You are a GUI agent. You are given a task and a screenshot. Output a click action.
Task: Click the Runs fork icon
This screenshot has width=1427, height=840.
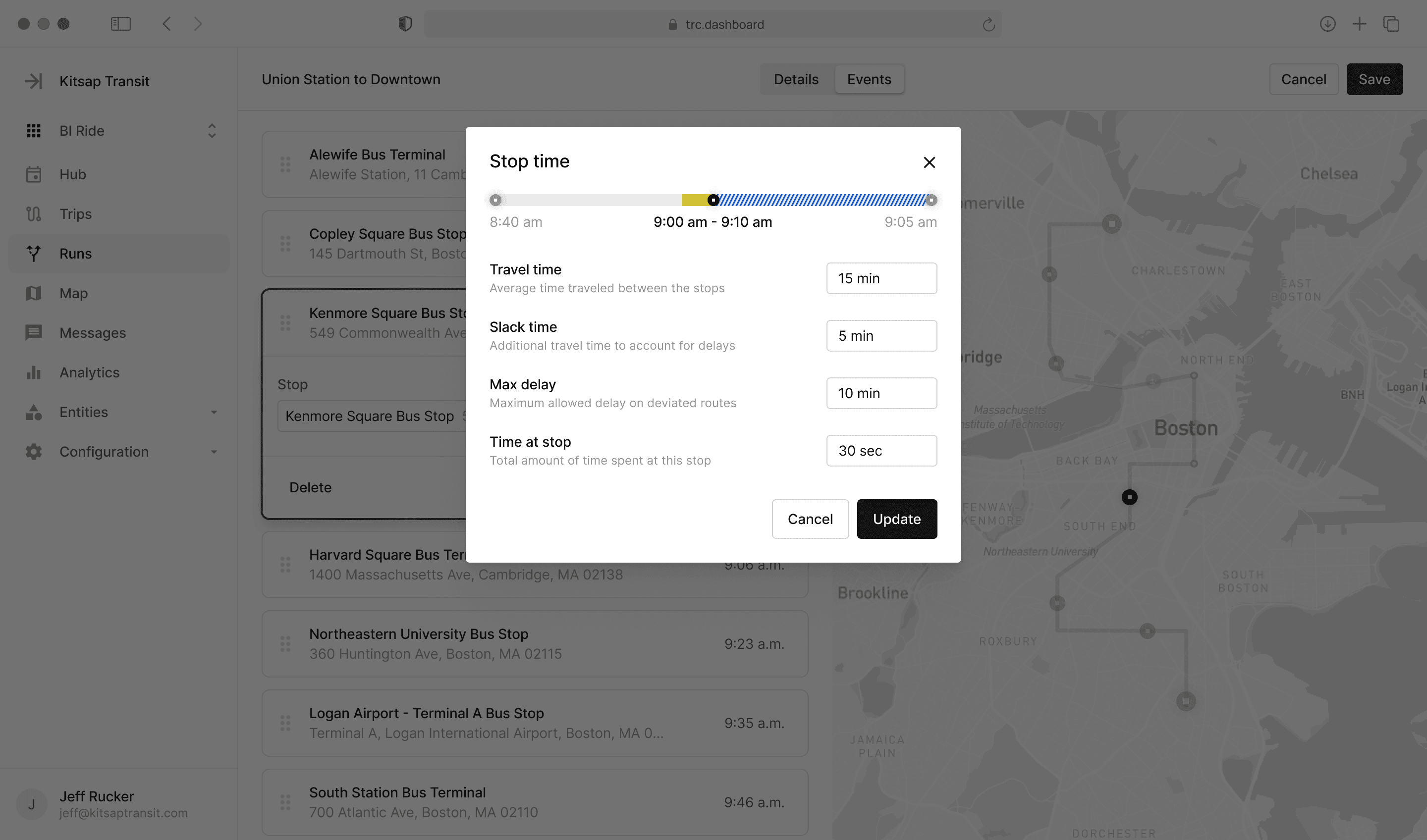click(33, 254)
